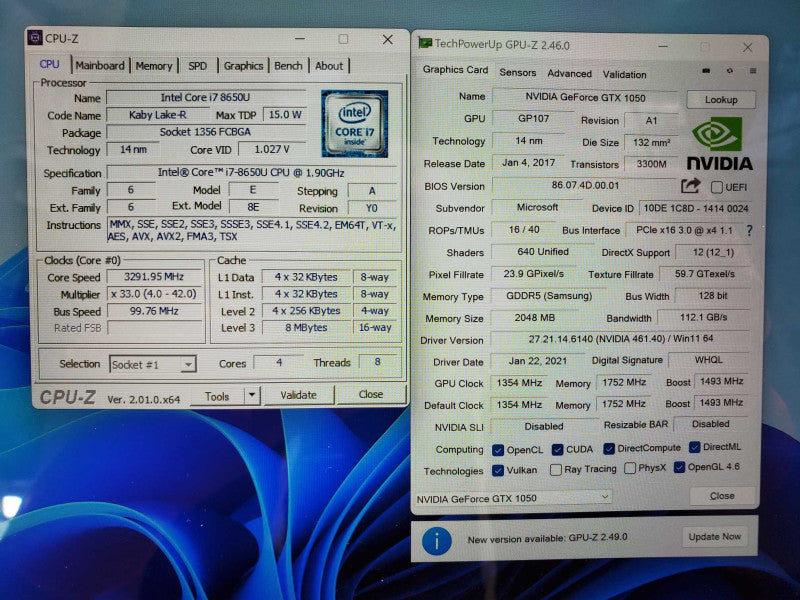Image resolution: width=800 pixels, height=600 pixels.
Task: Click the Close button in CPU-Z
Action: coord(371,394)
